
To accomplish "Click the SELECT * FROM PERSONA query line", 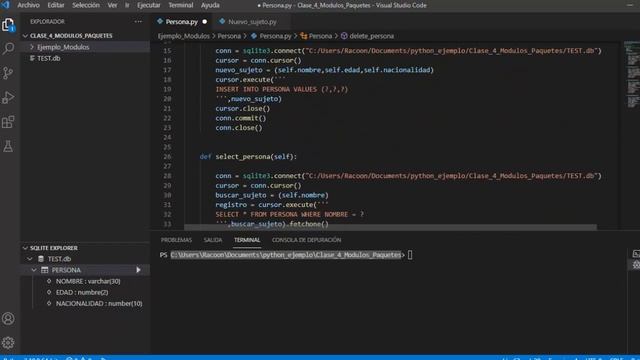I will pos(289,214).
